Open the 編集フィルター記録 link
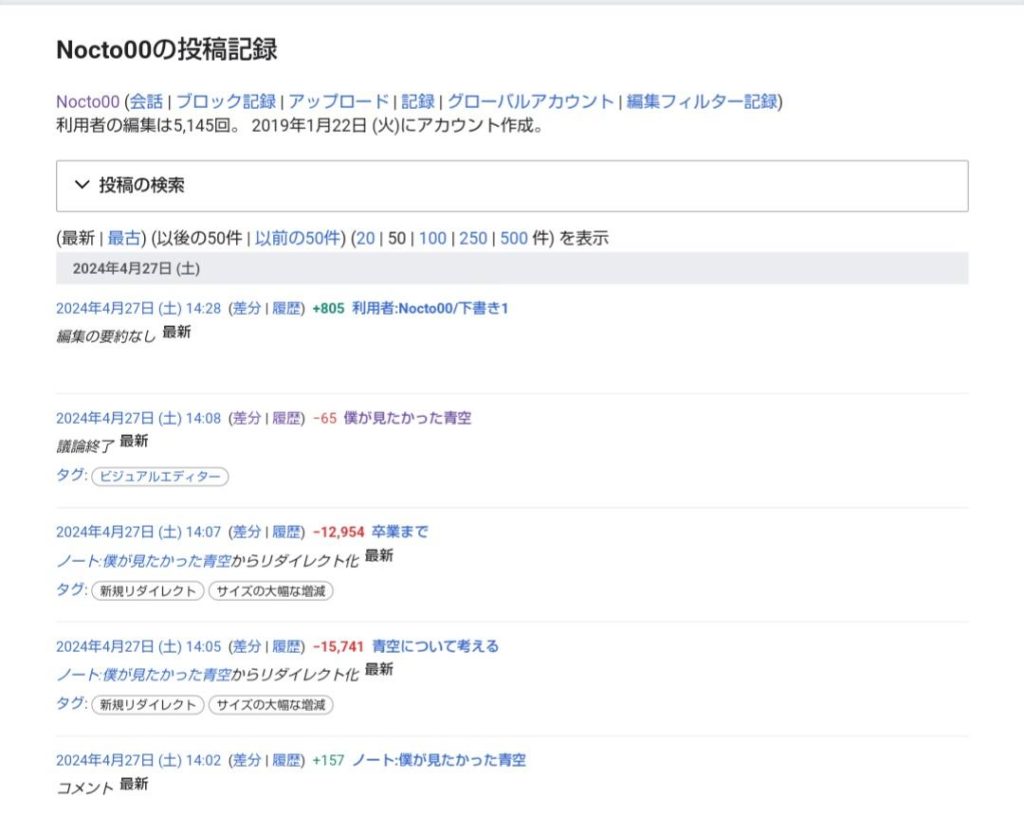 click(702, 102)
